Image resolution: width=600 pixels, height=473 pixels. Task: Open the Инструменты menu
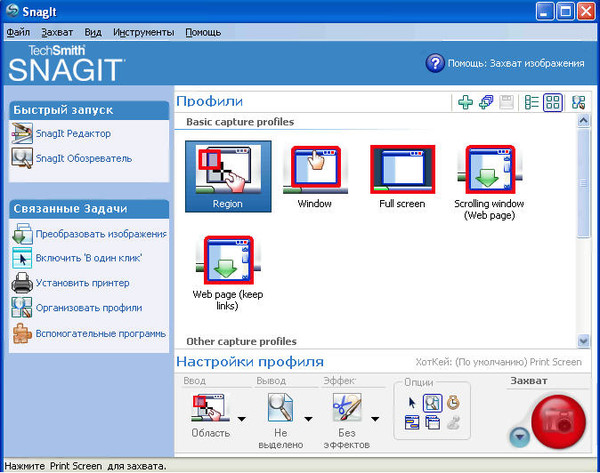tap(143, 33)
